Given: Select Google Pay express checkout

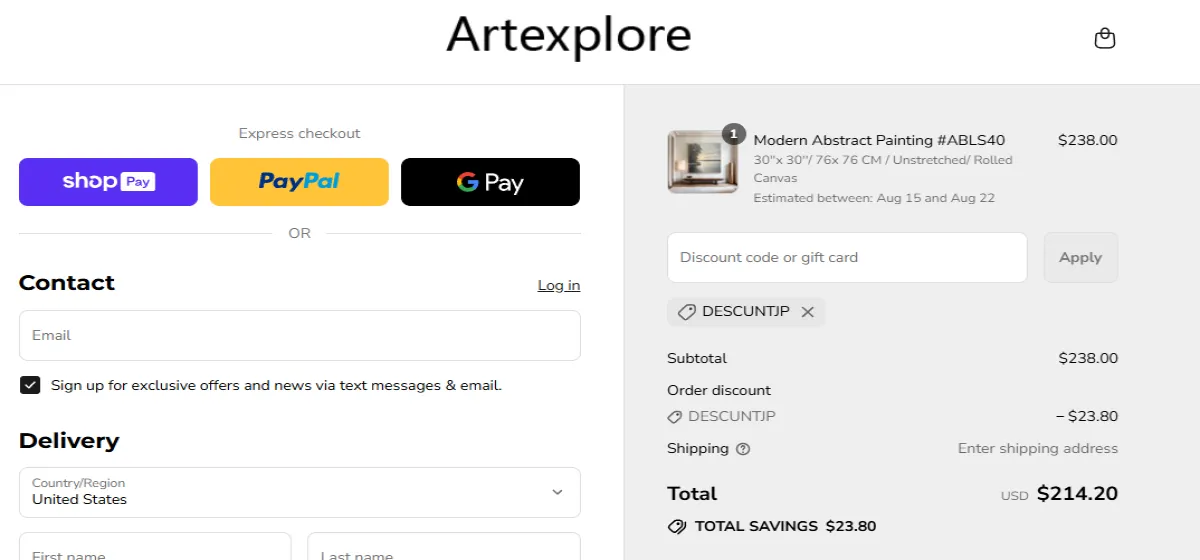Looking at the screenshot, I should (x=490, y=182).
